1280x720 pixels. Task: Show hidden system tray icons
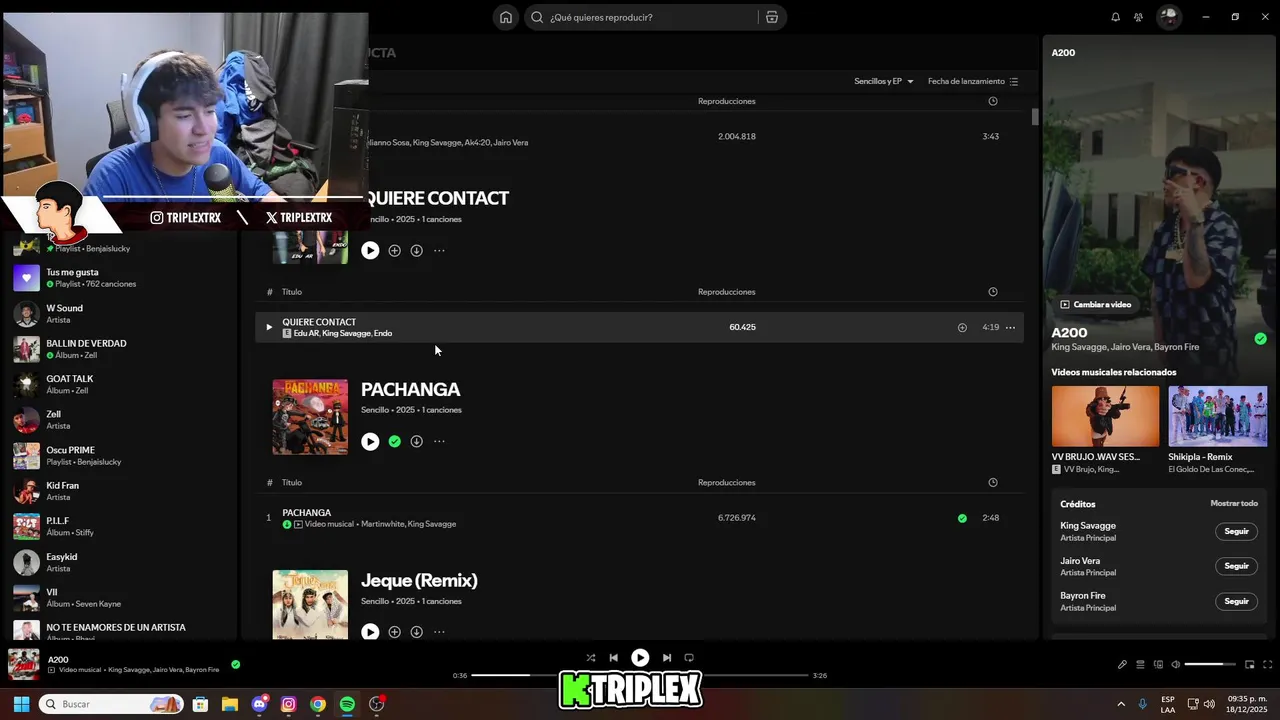coord(1121,704)
